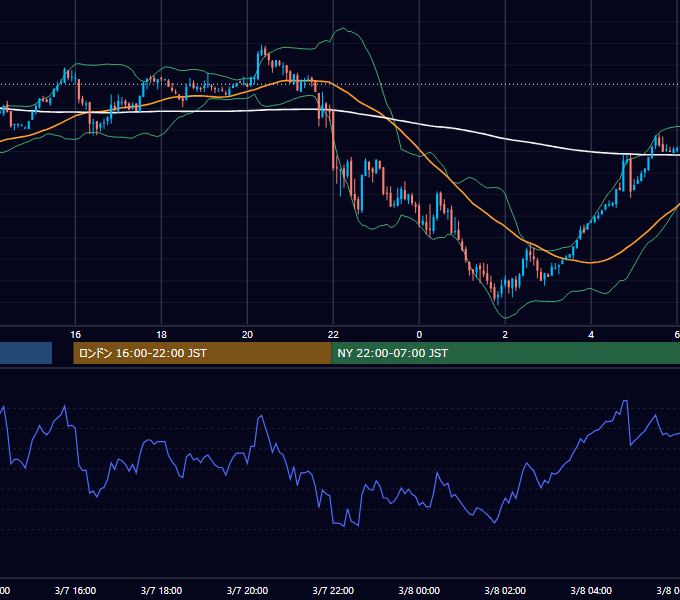The image size is (680, 600).
Task: Click the 3/7 18:00 label on lower axis
Action: coord(161,591)
